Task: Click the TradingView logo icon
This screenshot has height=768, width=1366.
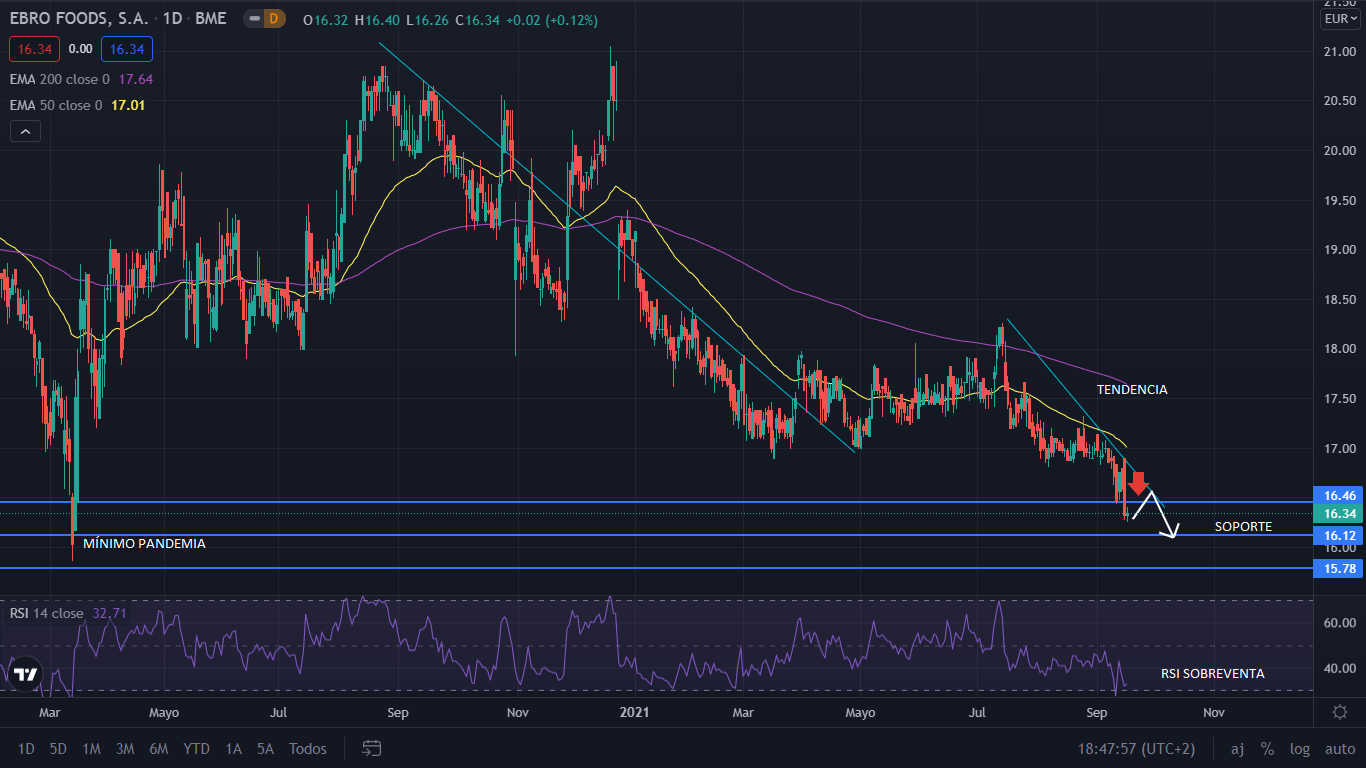Action: coord(26,674)
